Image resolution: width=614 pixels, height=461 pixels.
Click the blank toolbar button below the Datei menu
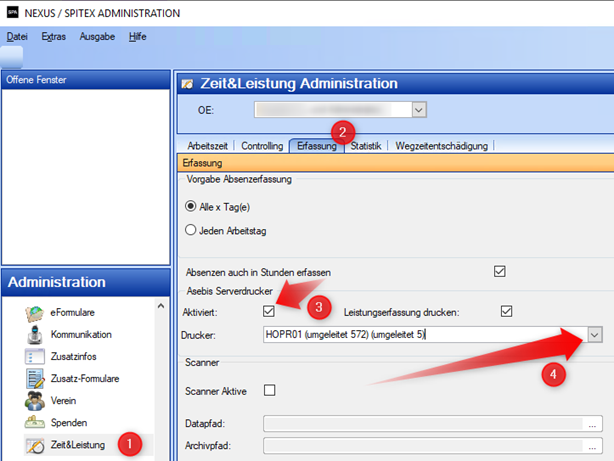click(11, 57)
